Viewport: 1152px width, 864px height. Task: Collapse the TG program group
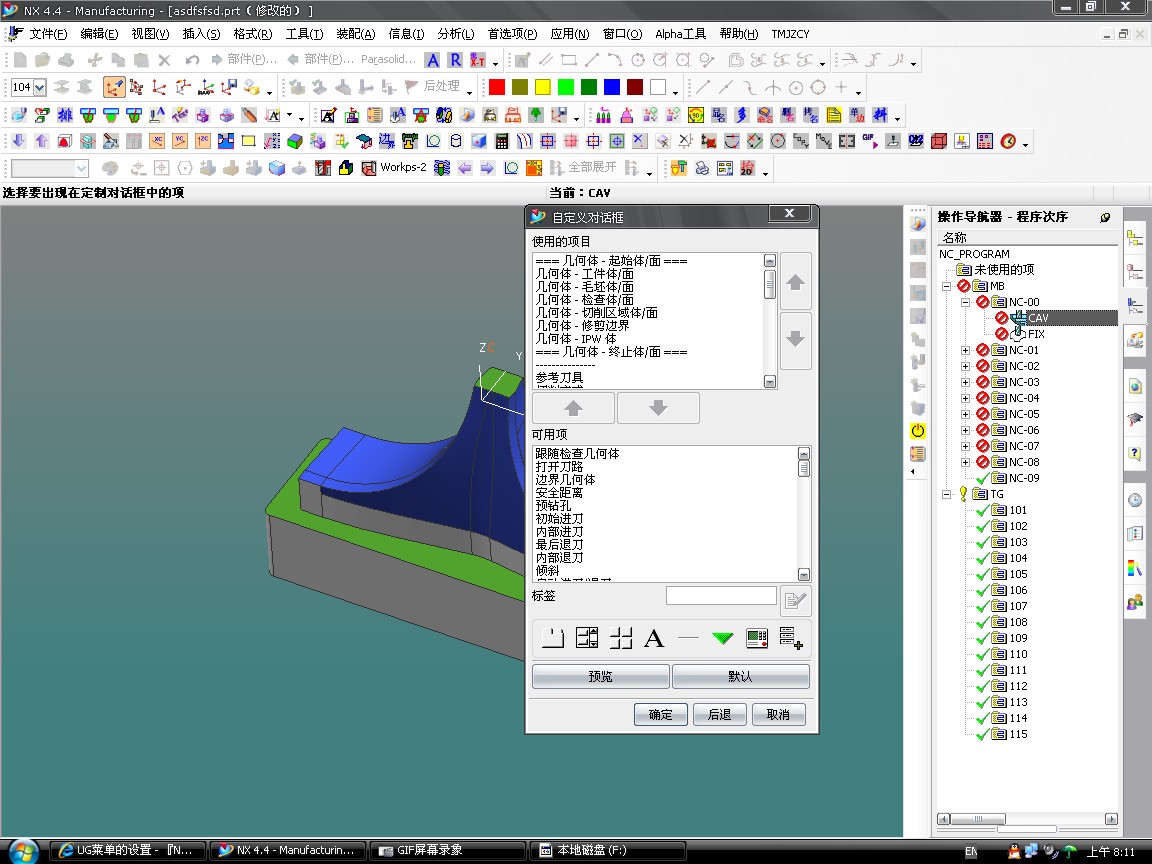[x=947, y=494]
